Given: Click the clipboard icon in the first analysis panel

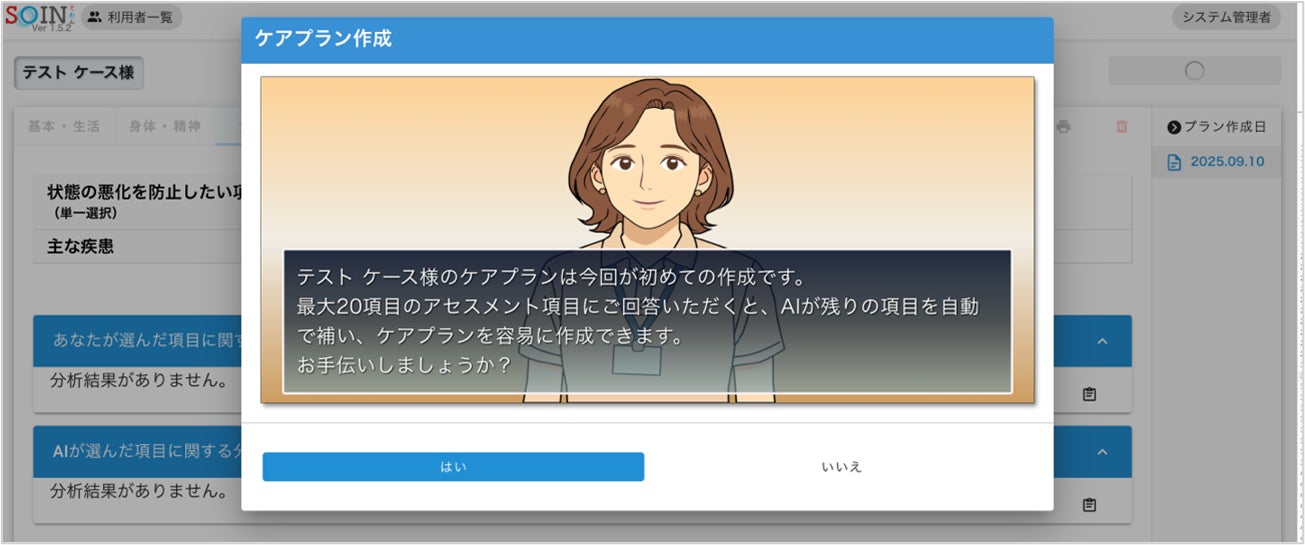Looking at the screenshot, I should click(1089, 394).
